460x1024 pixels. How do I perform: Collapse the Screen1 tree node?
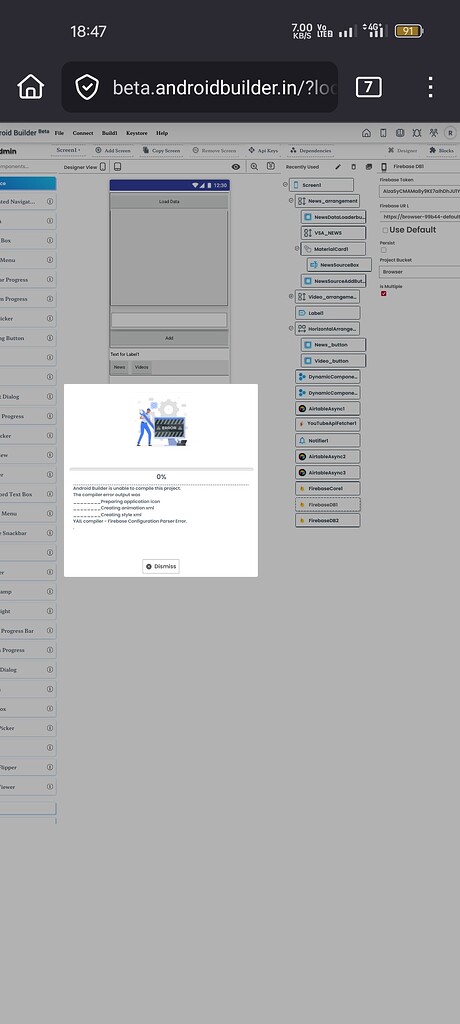285,185
